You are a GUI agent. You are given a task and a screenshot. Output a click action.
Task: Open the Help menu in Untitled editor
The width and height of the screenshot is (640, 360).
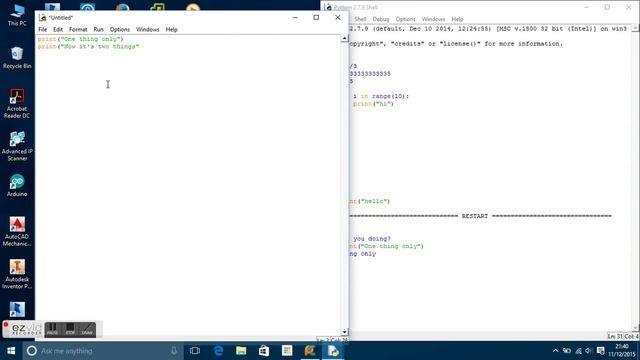point(171,29)
